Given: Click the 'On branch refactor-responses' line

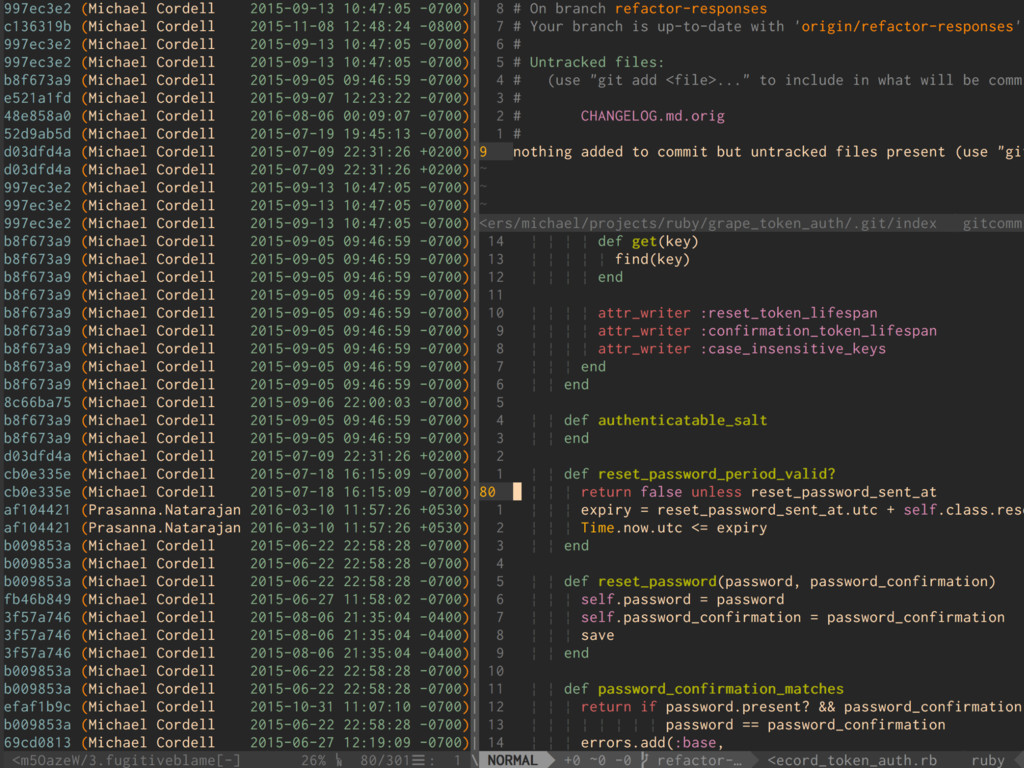Looking at the screenshot, I should click(640, 8).
